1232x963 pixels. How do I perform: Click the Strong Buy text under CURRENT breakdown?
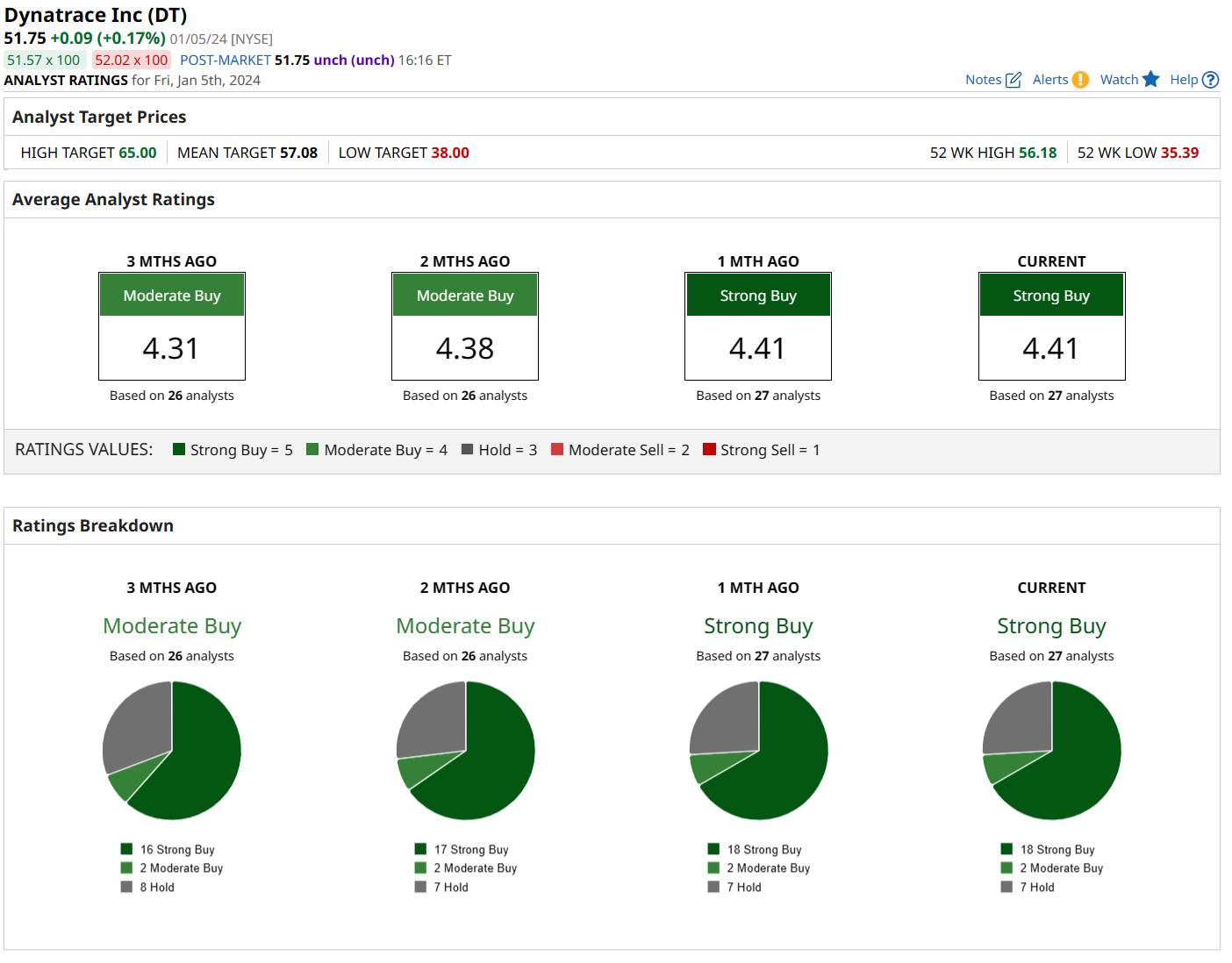[1051, 625]
